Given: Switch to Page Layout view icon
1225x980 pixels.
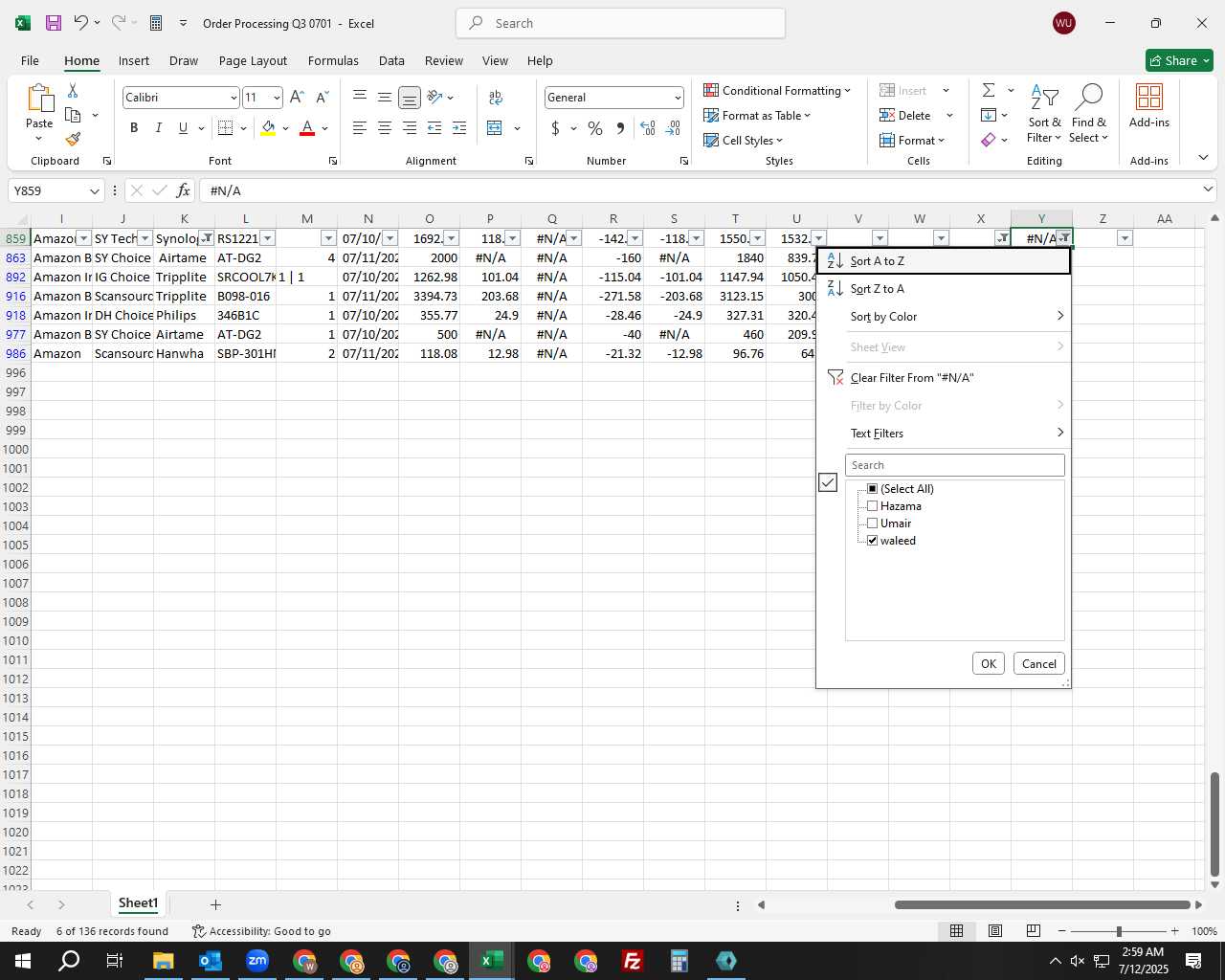Looking at the screenshot, I should pyautogui.click(x=995, y=931).
